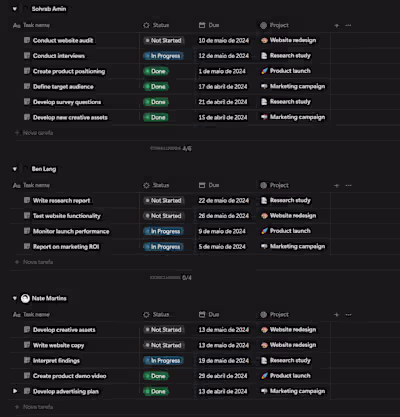This screenshot has height=417, width=400.
Task: Open more options in Ben Lang table header
Action: [348, 185]
